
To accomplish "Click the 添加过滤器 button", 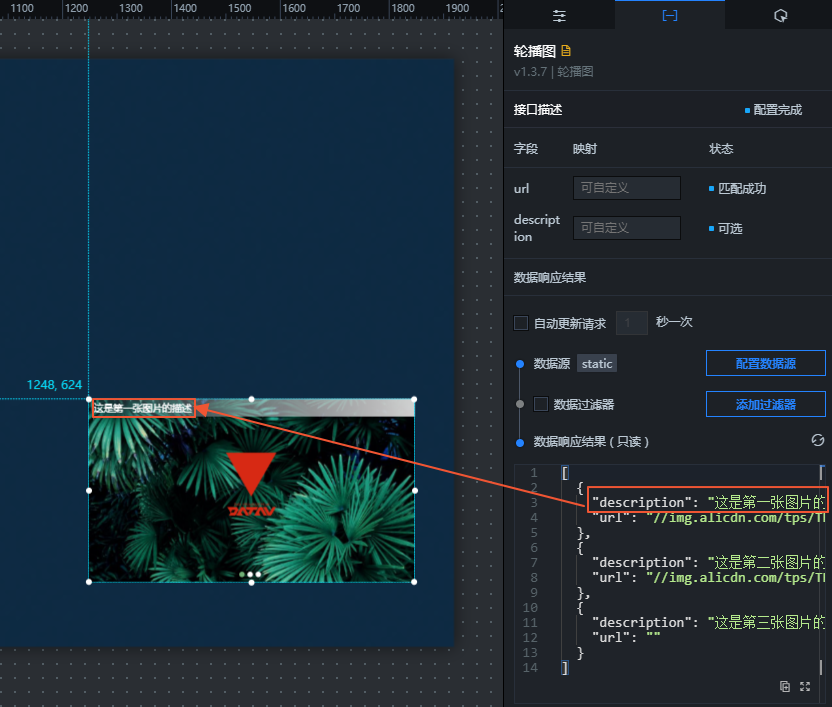I will coord(766,404).
